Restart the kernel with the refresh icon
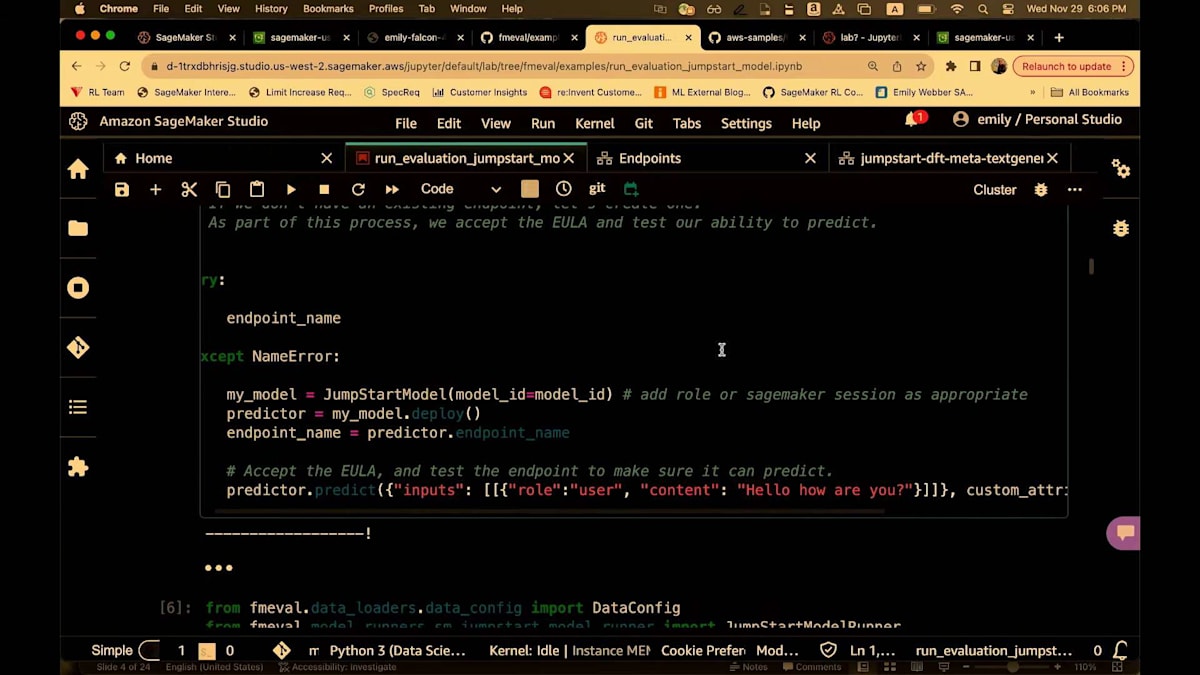This screenshot has height=675, width=1200. point(358,189)
